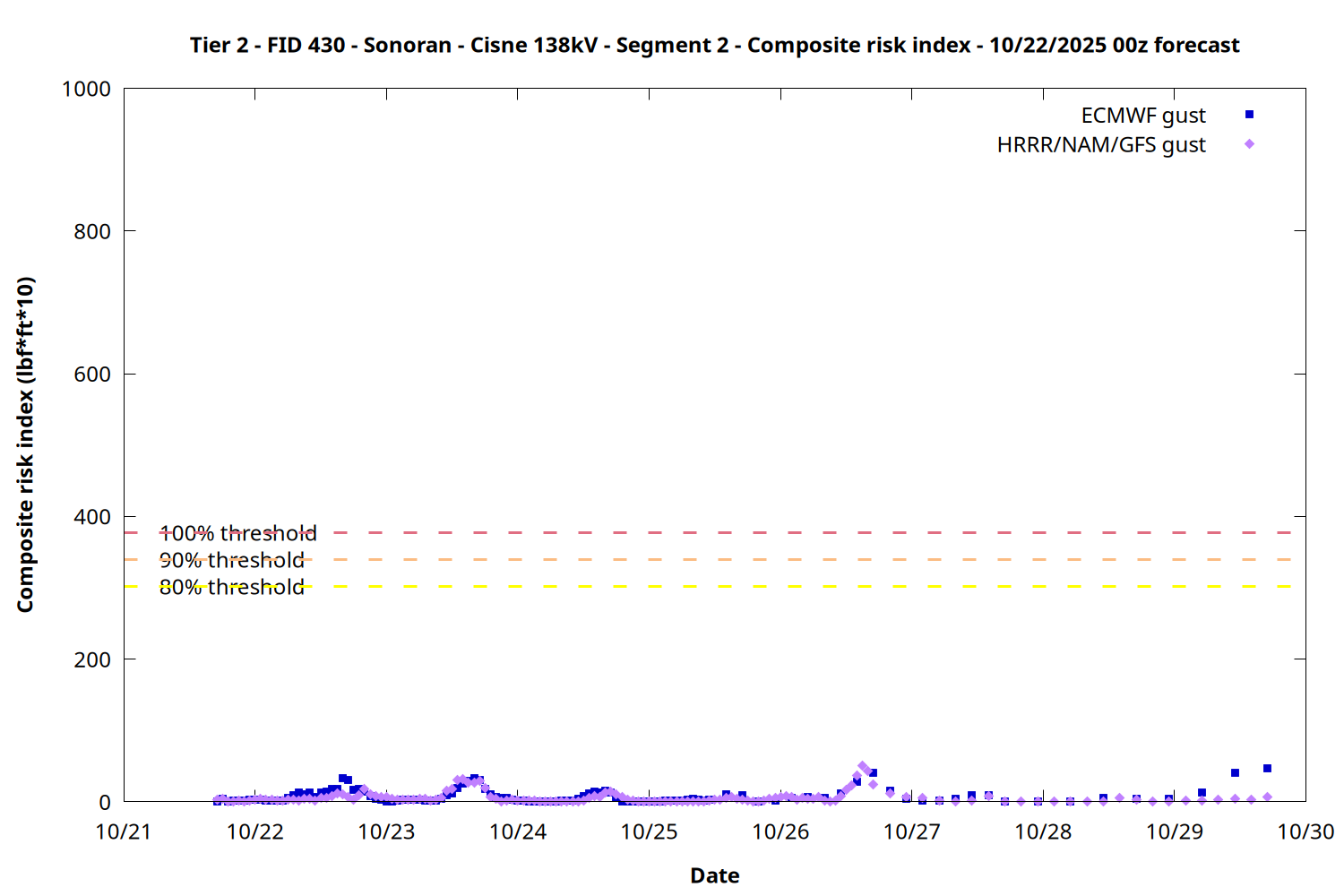1344x896 pixels.
Task: Select the "HRRR/NAM/GFS gust" legend label
Action: click(1101, 145)
